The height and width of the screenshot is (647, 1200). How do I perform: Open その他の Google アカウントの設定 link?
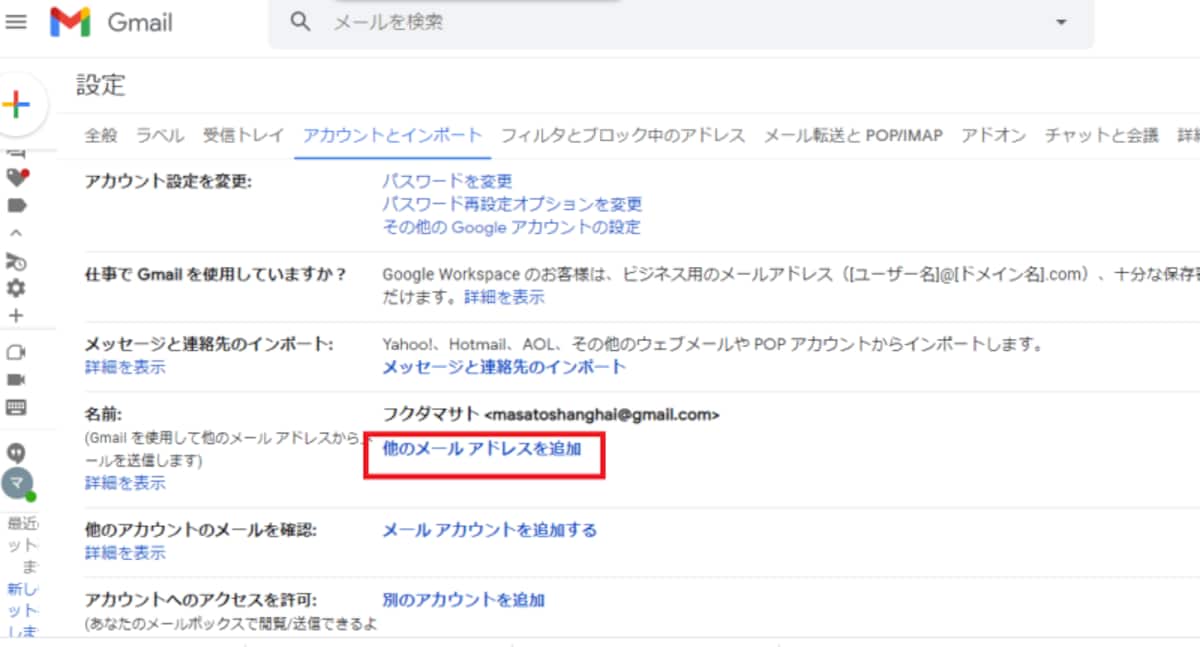click(x=512, y=227)
